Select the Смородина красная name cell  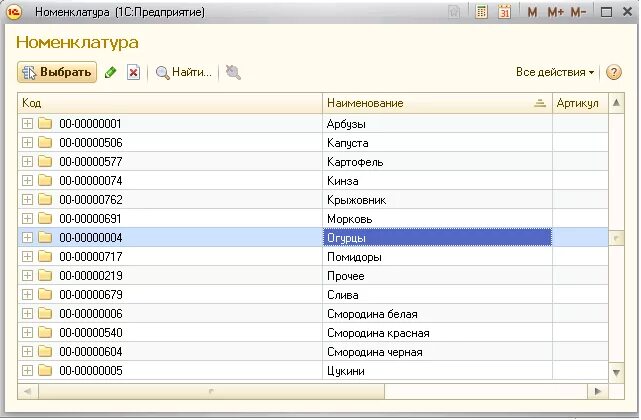(x=437, y=332)
